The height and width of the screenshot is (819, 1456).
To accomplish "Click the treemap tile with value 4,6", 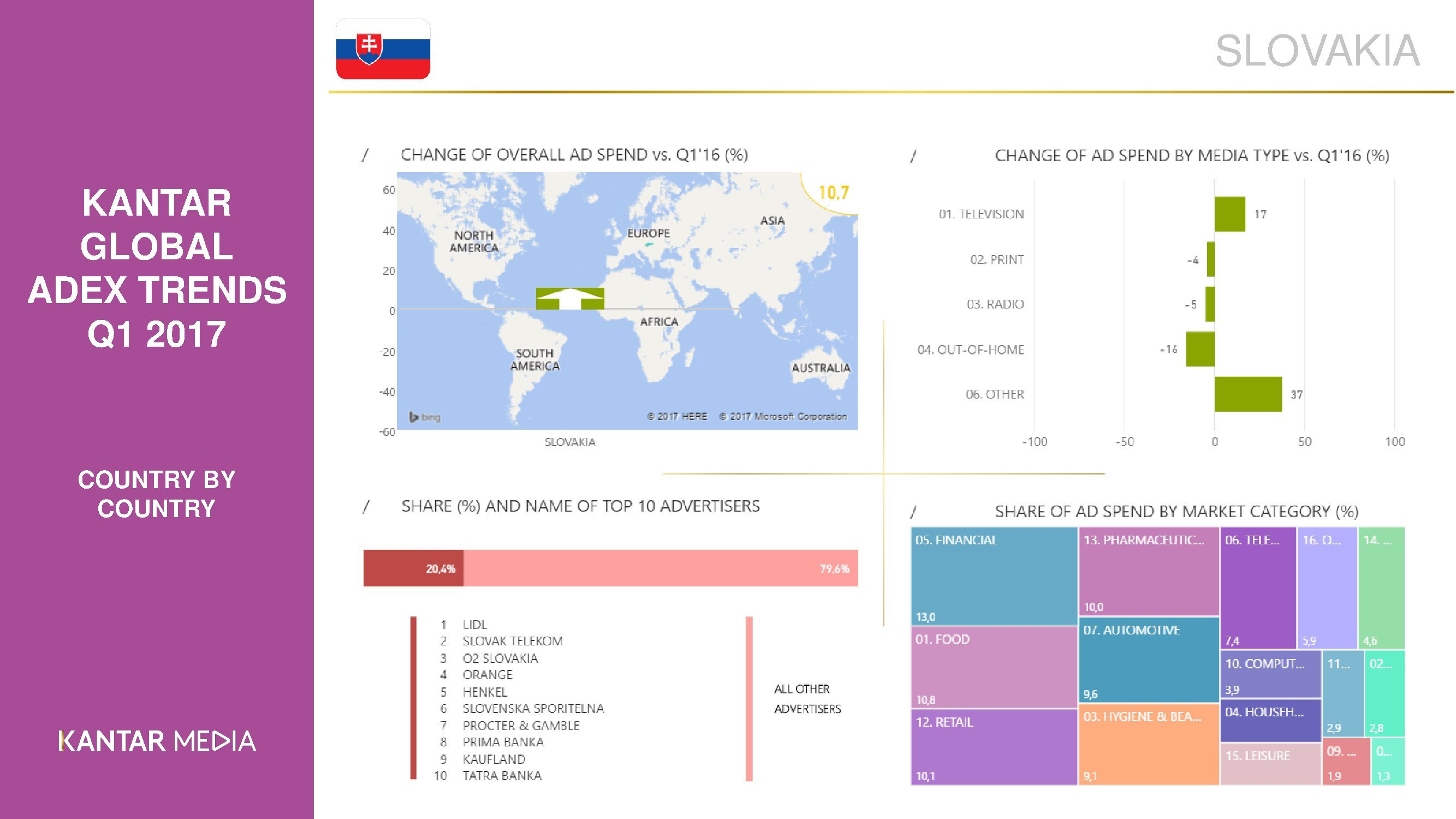I will pyautogui.click(x=1382, y=588).
